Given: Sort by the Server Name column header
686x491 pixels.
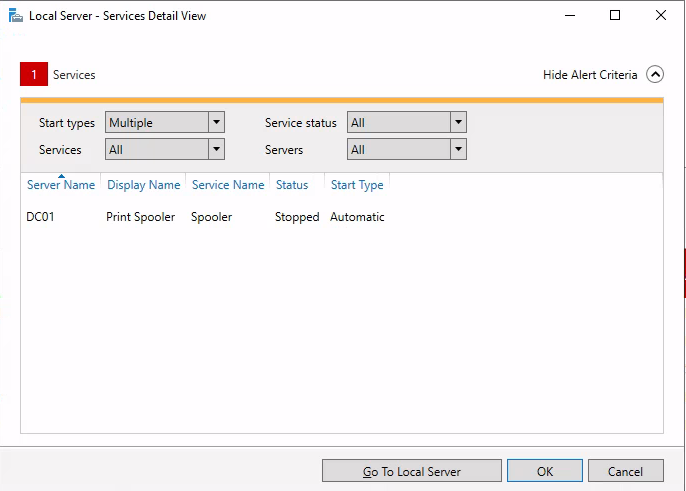Looking at the screenshot, I should coord(61,185).
